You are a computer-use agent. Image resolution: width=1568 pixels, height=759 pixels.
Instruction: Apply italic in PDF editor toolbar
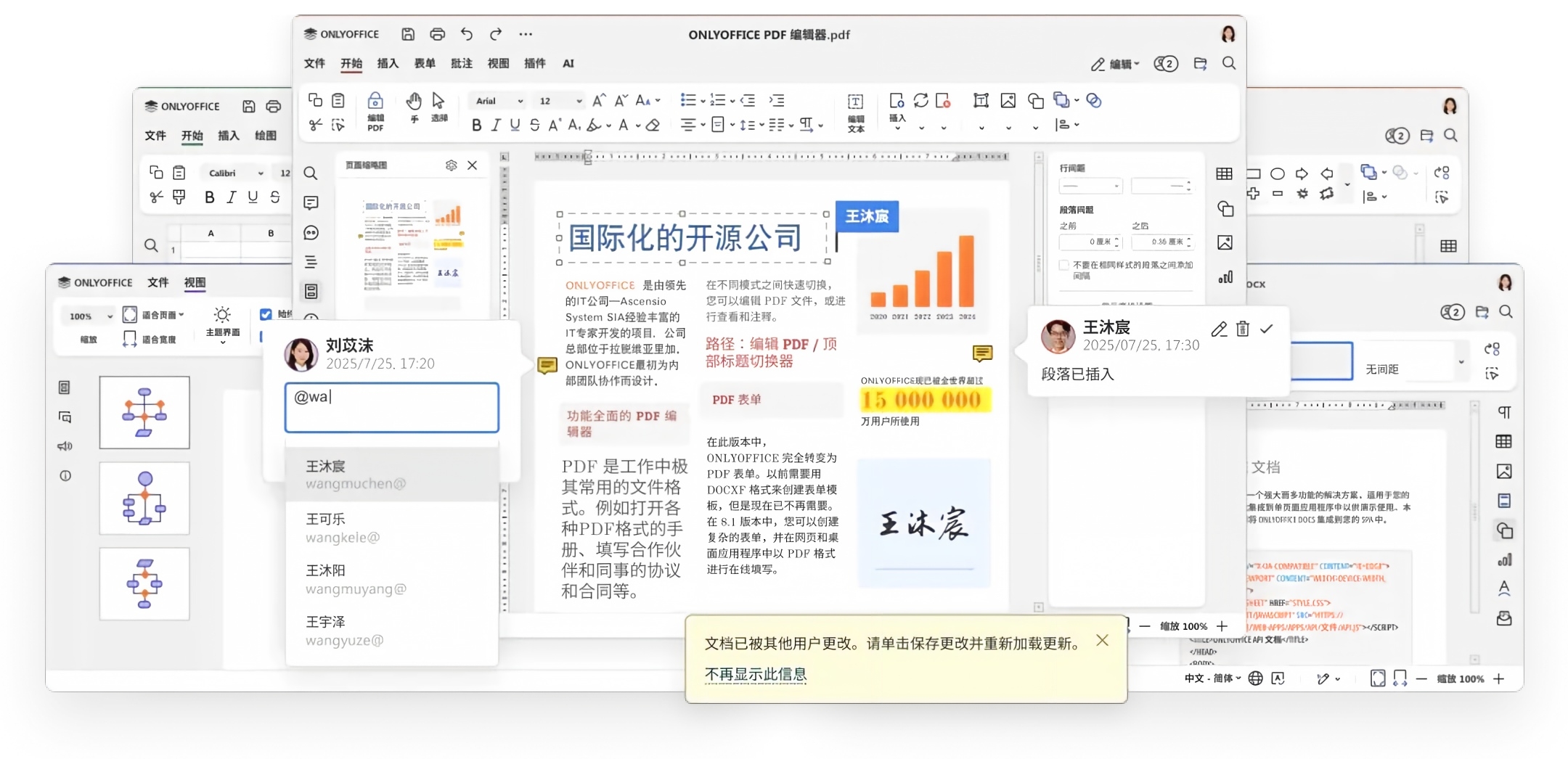pos(496,126)
